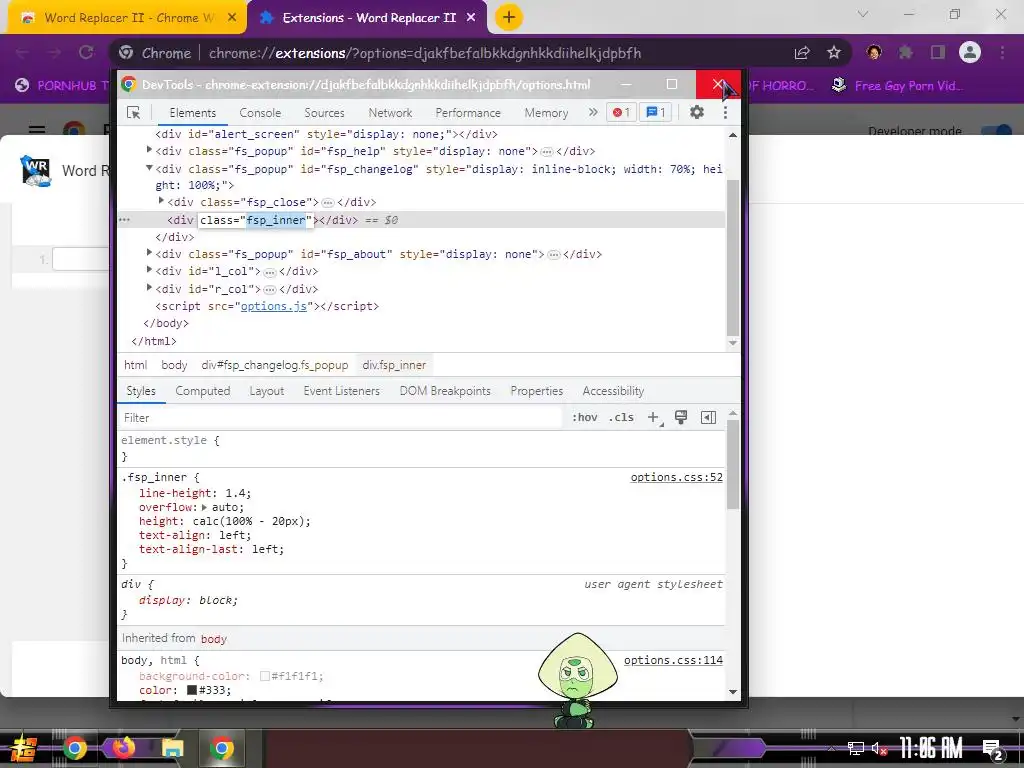This screenshot has height=768, width=1024.
Task: Open the notification center icon
Action: point(992,749)
